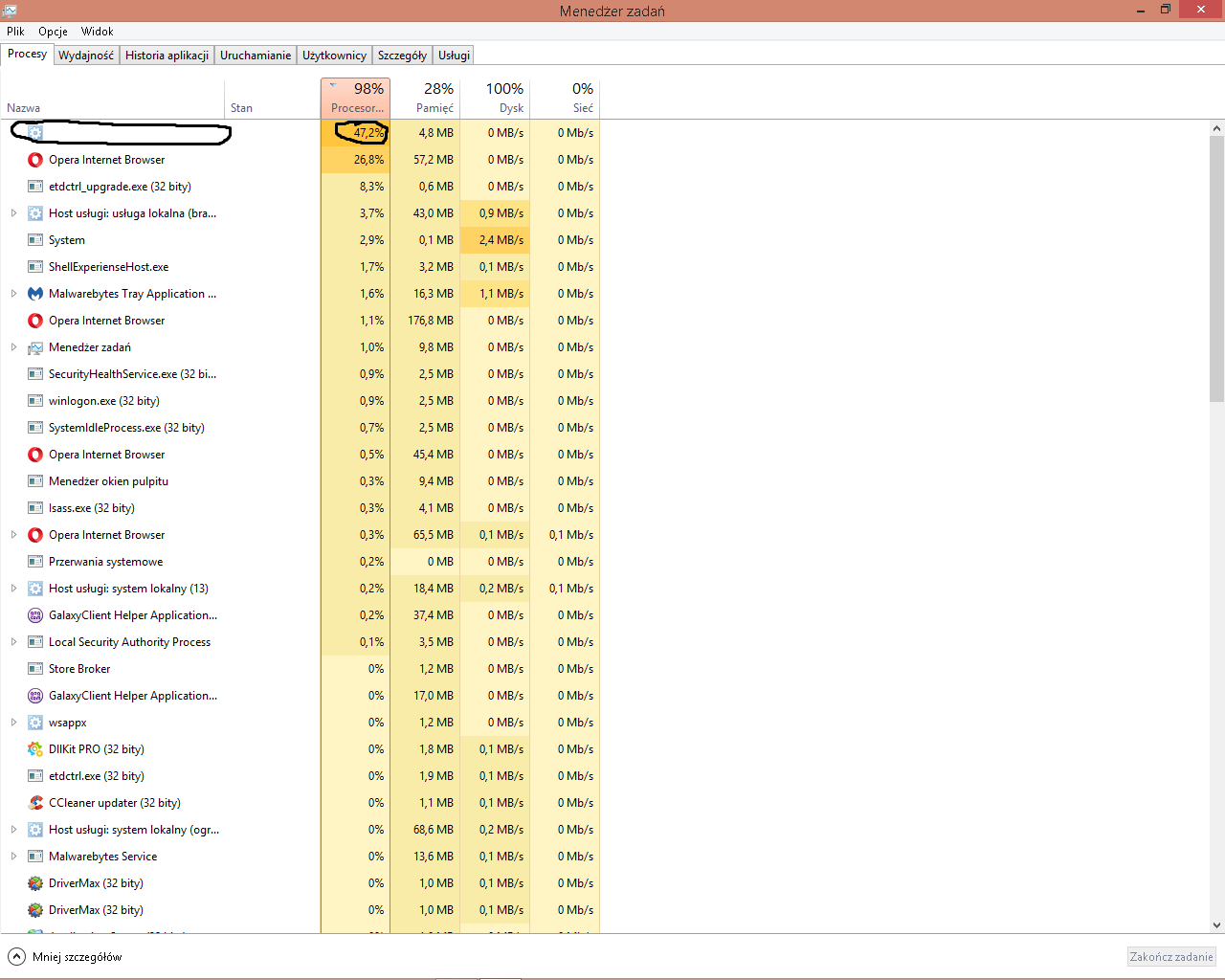The image size is (1225, 980).
Task: Expand Host usługi: system lokalny (13) row
Action: (x=13, y=589)
